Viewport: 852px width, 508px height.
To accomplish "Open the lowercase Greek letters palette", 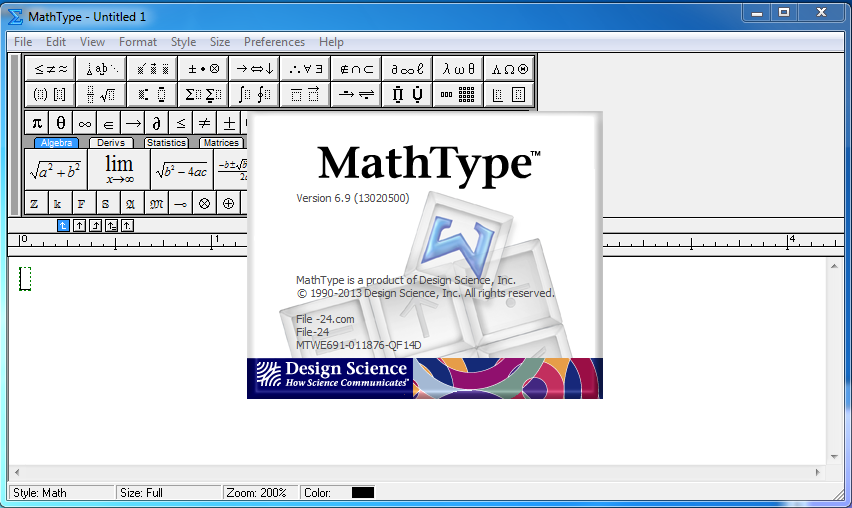I will [459, 68].
